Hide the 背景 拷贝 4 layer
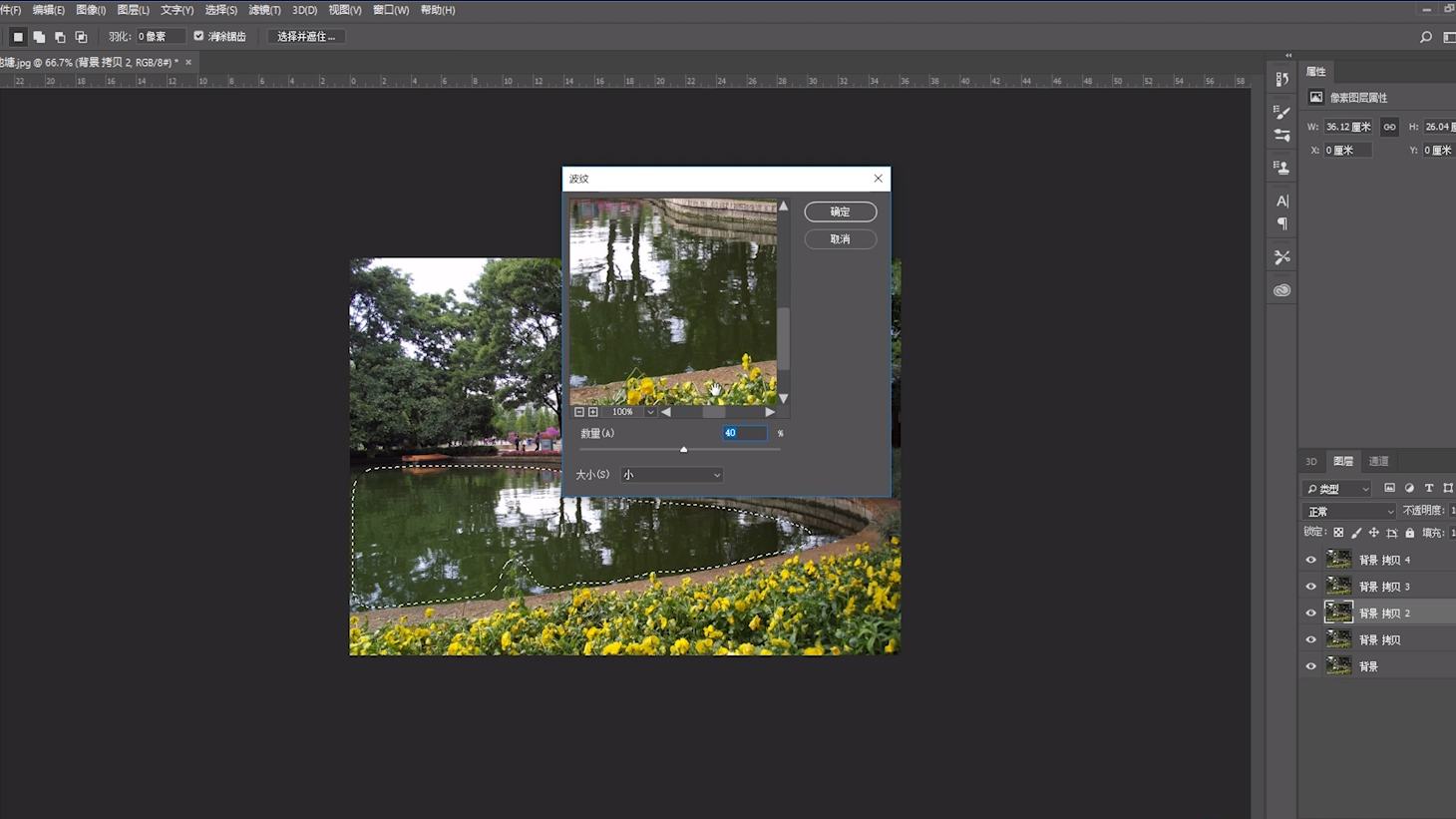Image resolution: width=1456 pixels, height=819 pixels. (x=1310, y=560)
